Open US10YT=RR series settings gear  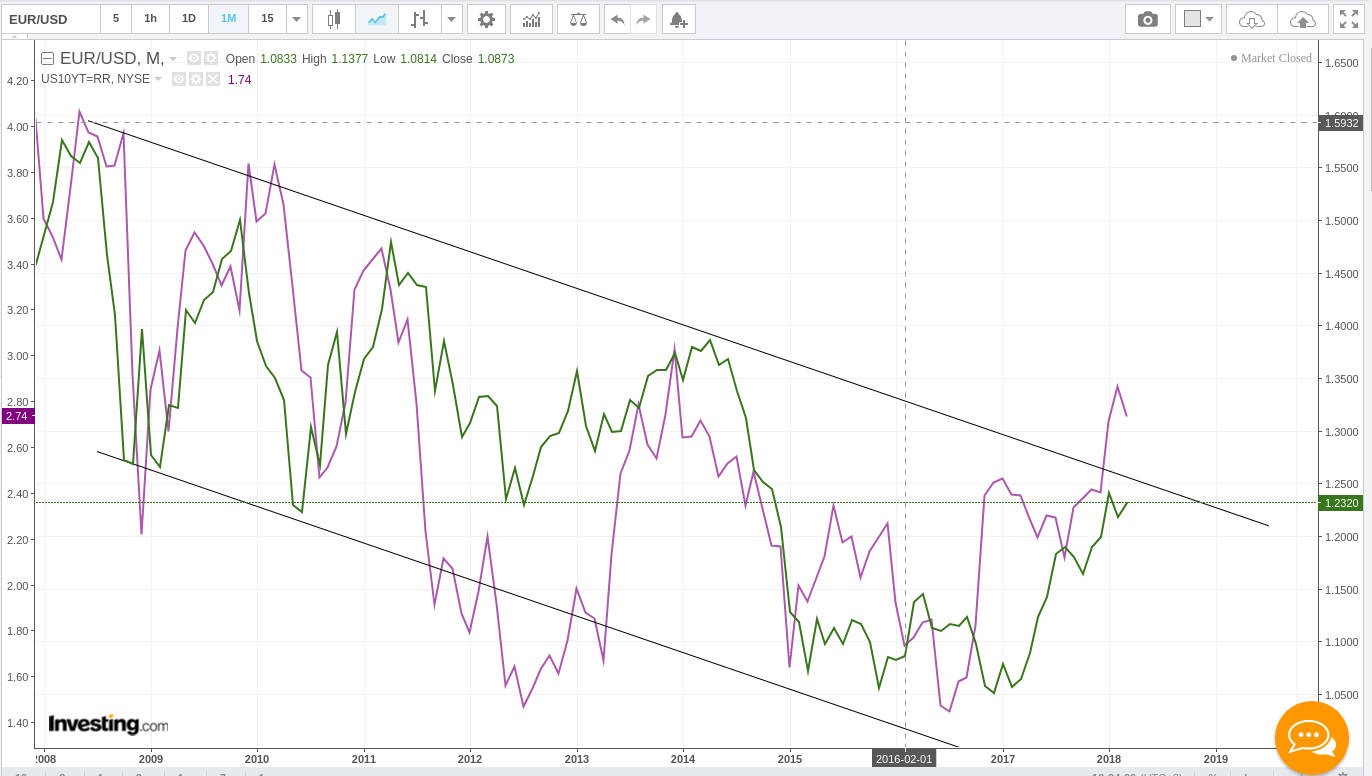point(196,79)
